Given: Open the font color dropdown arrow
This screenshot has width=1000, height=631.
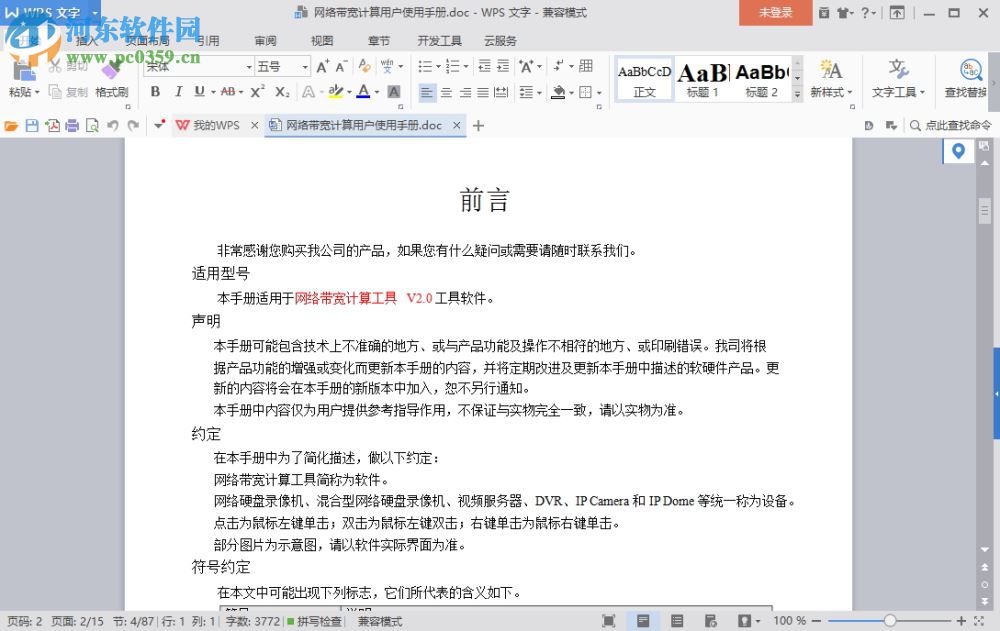Looking at the screenshot, I should (x=378, y=92).
